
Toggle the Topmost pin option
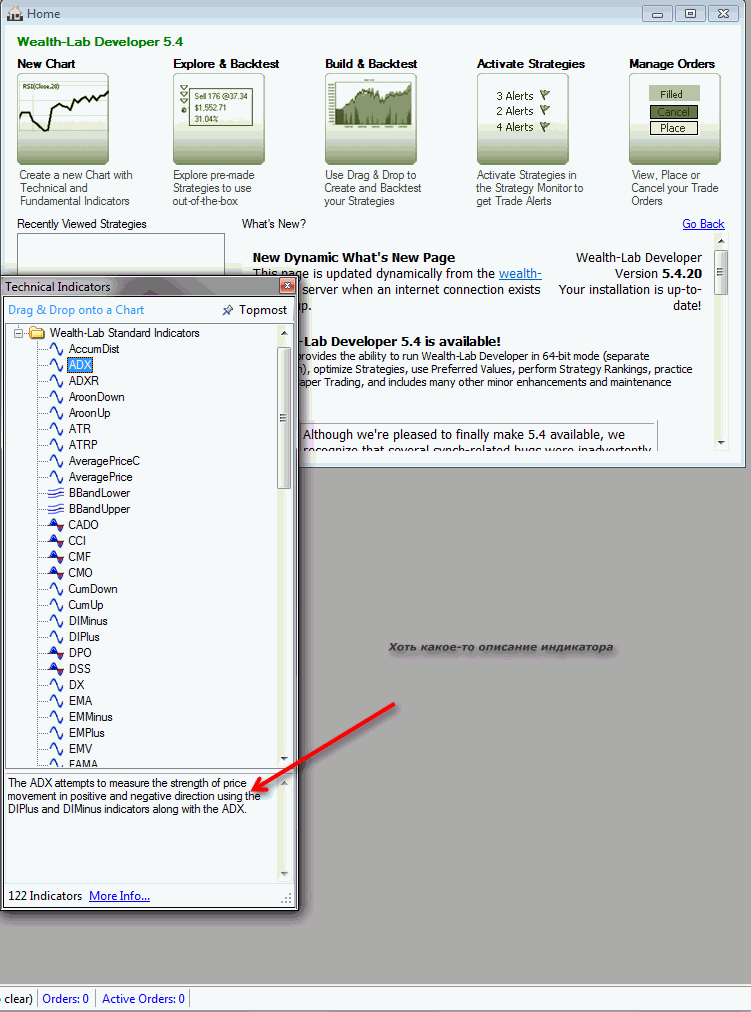coord(254,310)
